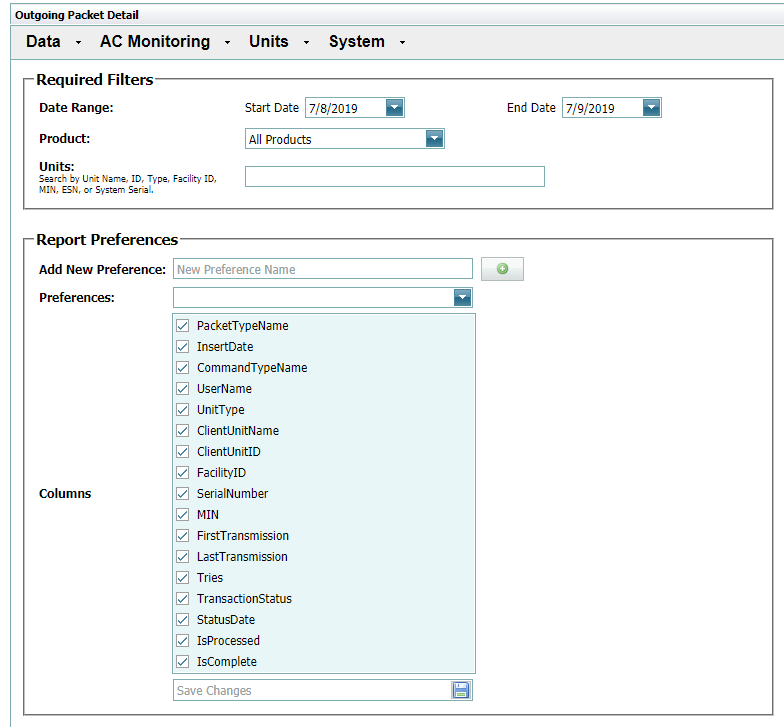The height and width of the screenshot is (727, 784).
Task: Open the System menu
Action: [357, 42]
